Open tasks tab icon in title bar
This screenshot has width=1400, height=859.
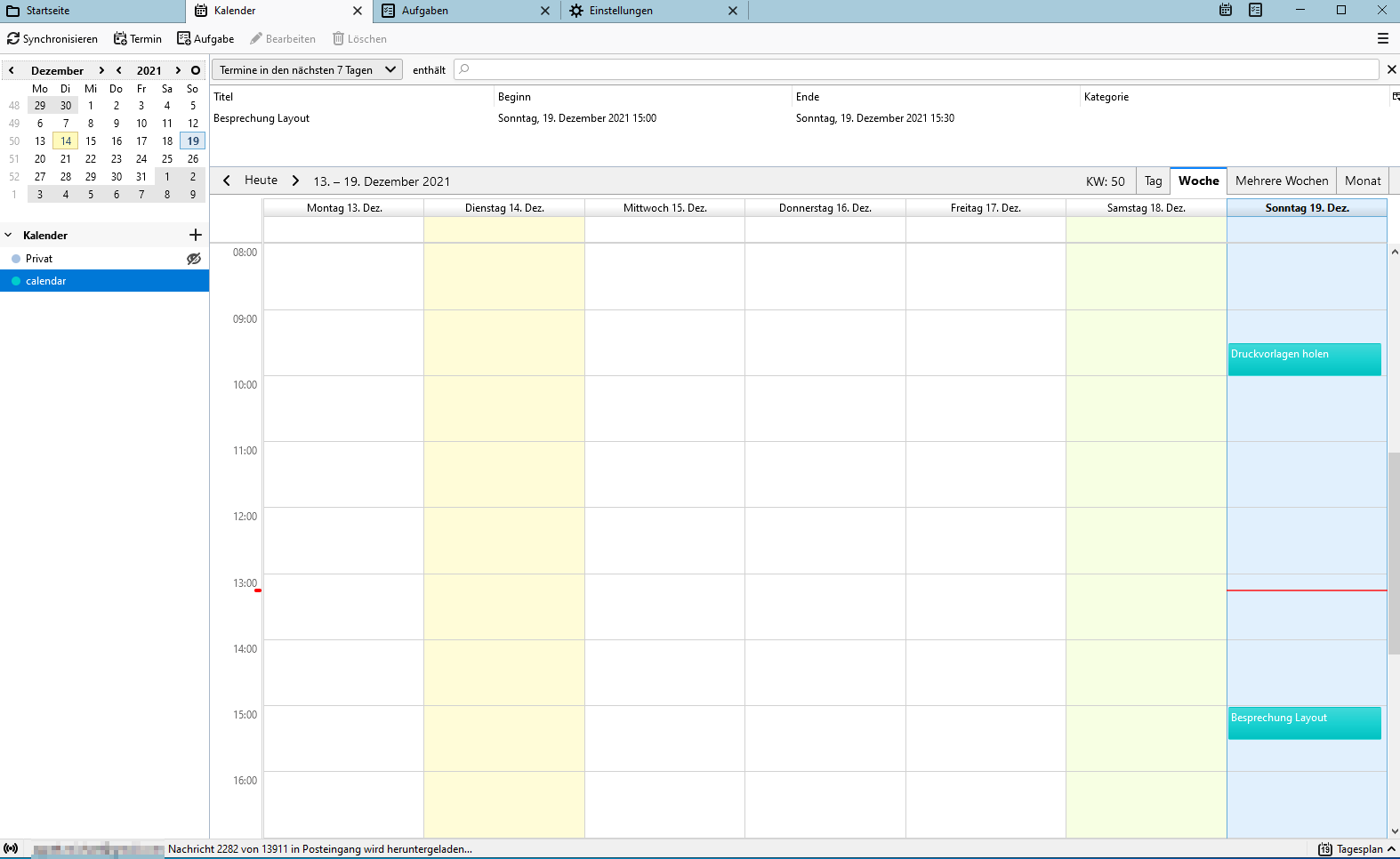[x=1256, y=11]
